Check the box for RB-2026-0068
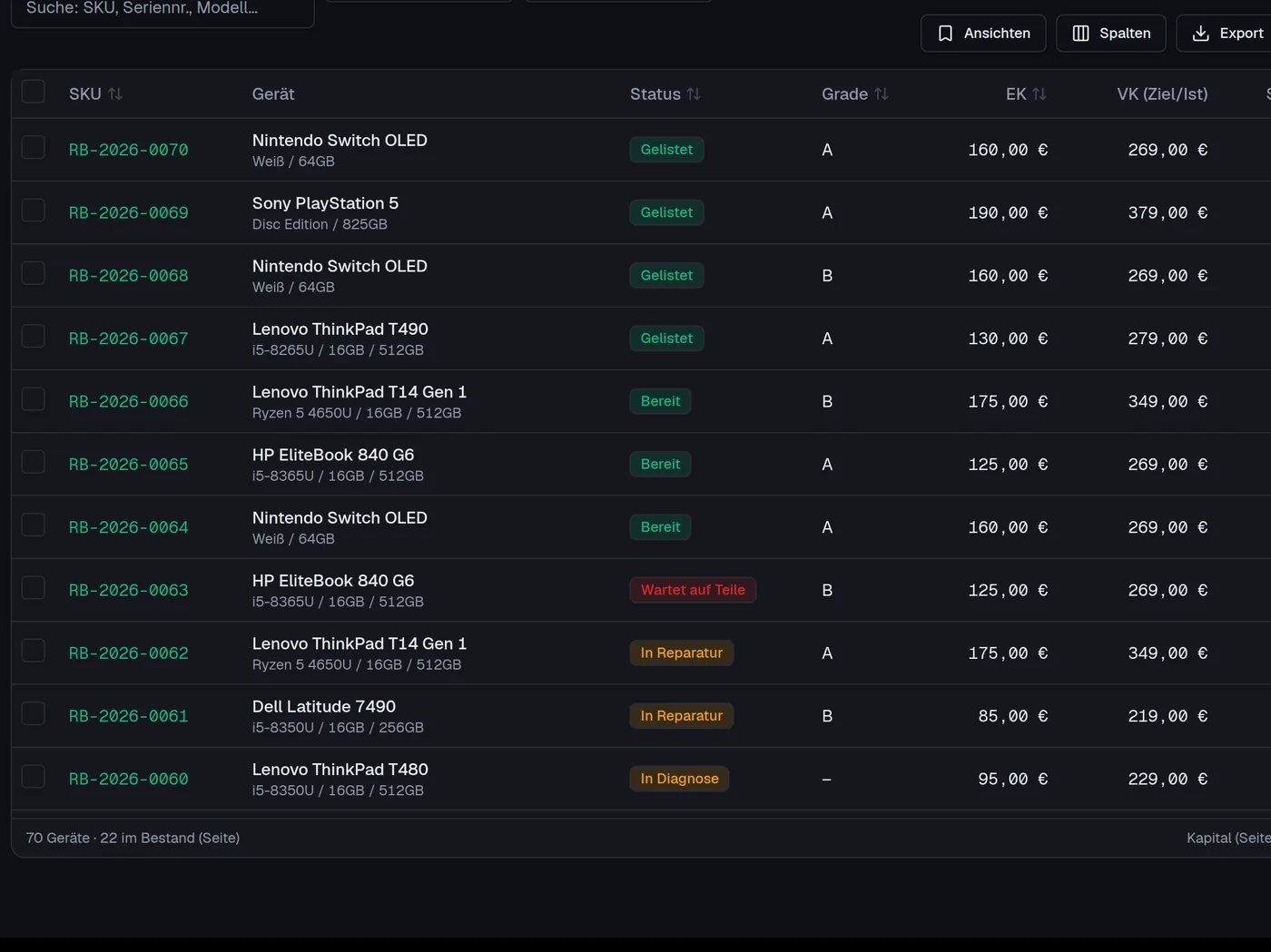The image size is (1271, 952). (x=34, y=273)
